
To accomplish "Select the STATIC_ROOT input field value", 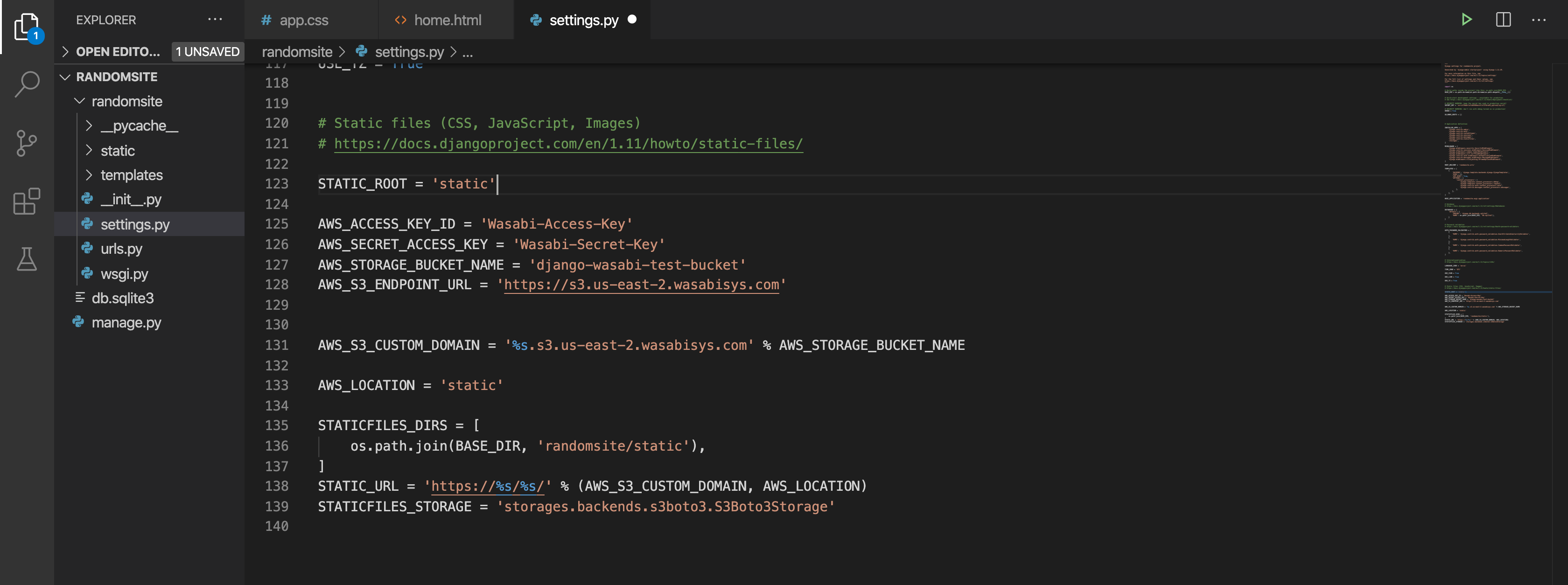I will click(462, 183).
